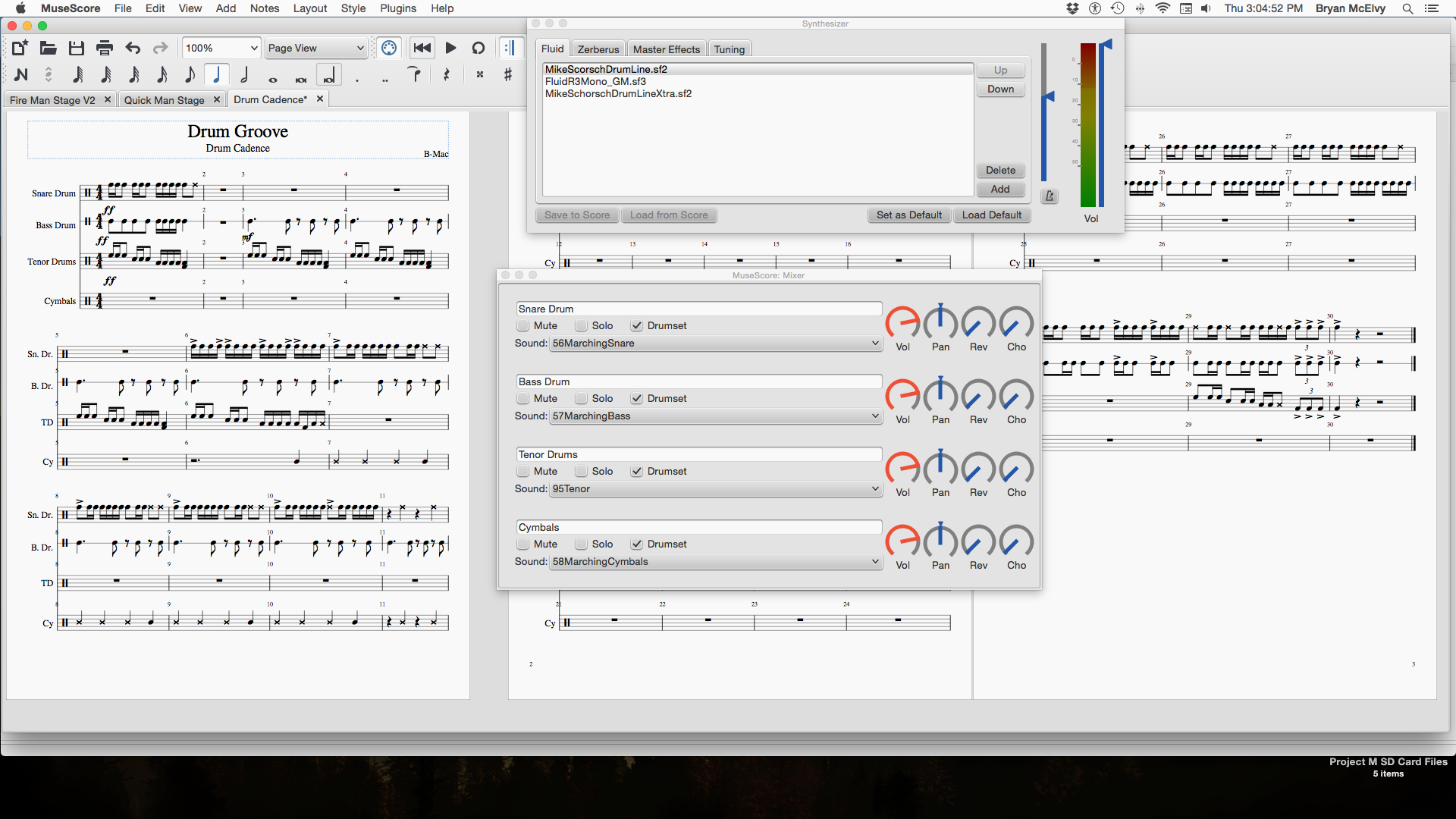Open Tenor Drums sound dropdown 95Tenor
The image size is (1456, 819).
tap(716, 489)
